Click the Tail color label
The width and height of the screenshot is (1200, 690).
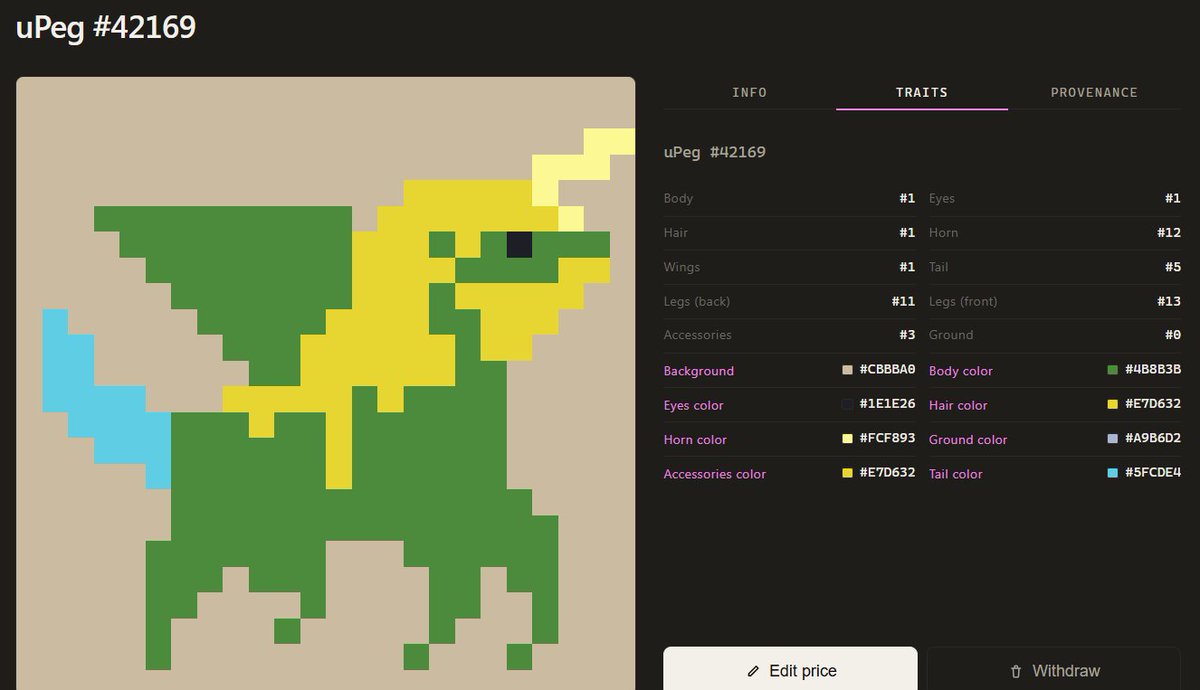pyautogui.click(x=956, y=474)
